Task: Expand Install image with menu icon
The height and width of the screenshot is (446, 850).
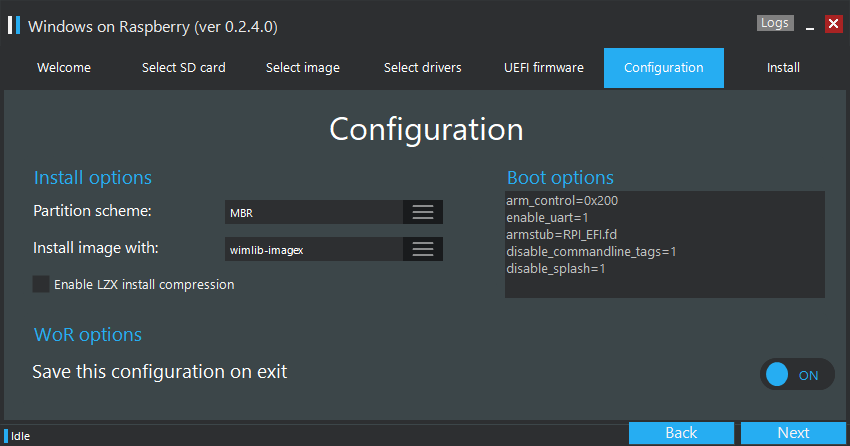Action: [x=423, y=249]
